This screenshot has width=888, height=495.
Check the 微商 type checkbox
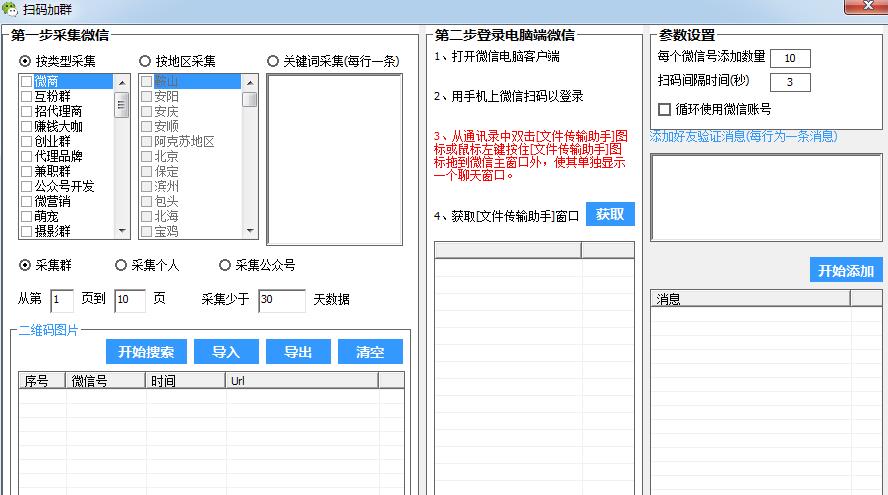tap(27, 82)
